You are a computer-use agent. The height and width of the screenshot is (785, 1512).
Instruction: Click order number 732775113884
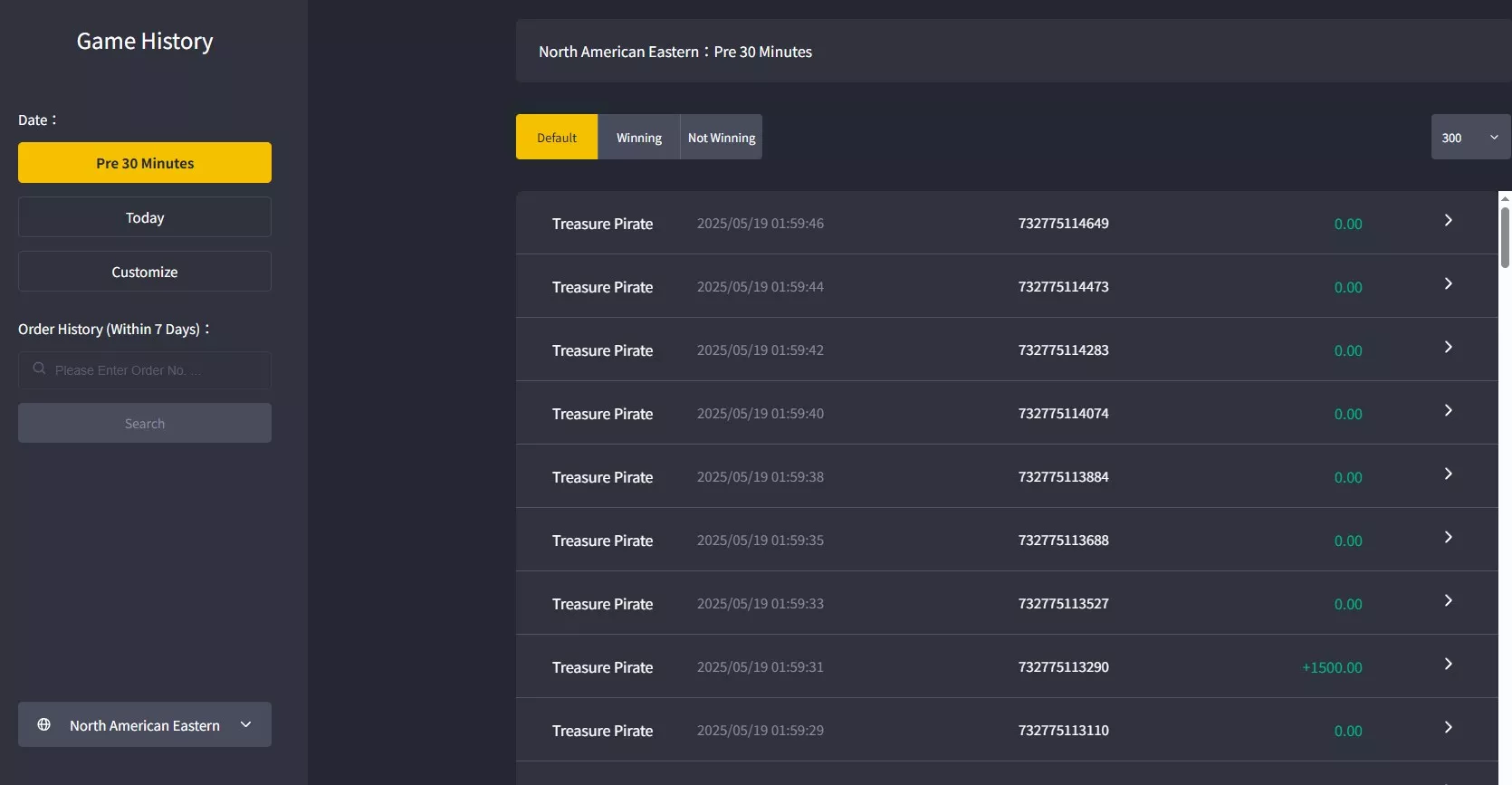tap(1063, 477)
